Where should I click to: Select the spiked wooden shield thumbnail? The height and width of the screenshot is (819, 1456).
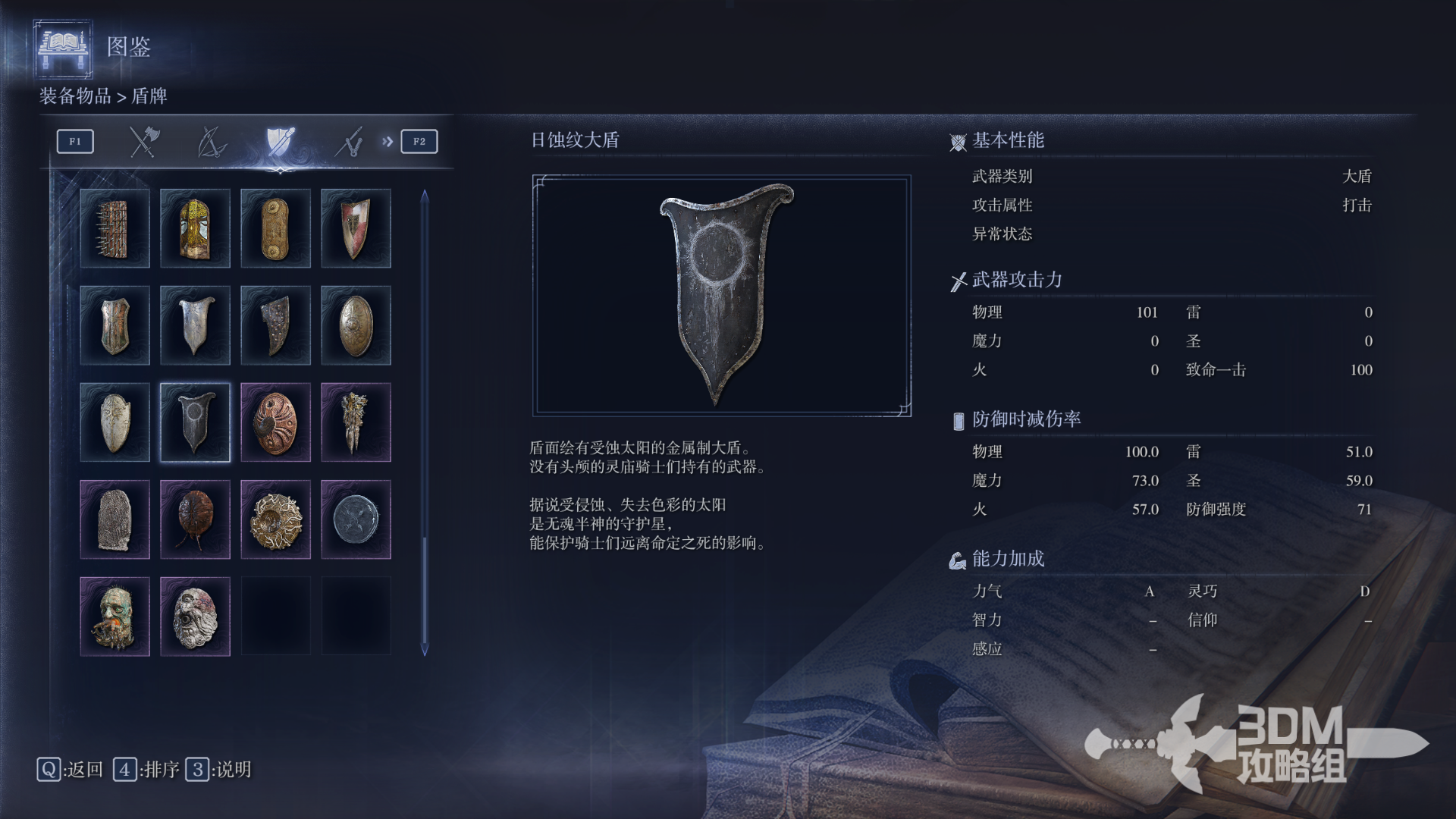[x=115, y=228]
